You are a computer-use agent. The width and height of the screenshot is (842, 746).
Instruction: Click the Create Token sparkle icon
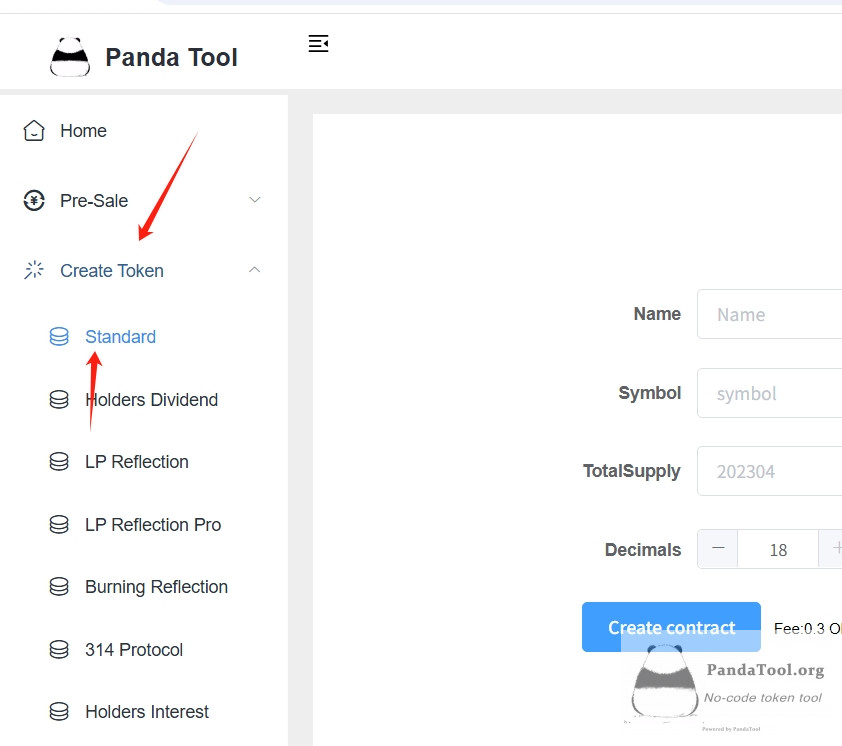(x=34, y=270)
